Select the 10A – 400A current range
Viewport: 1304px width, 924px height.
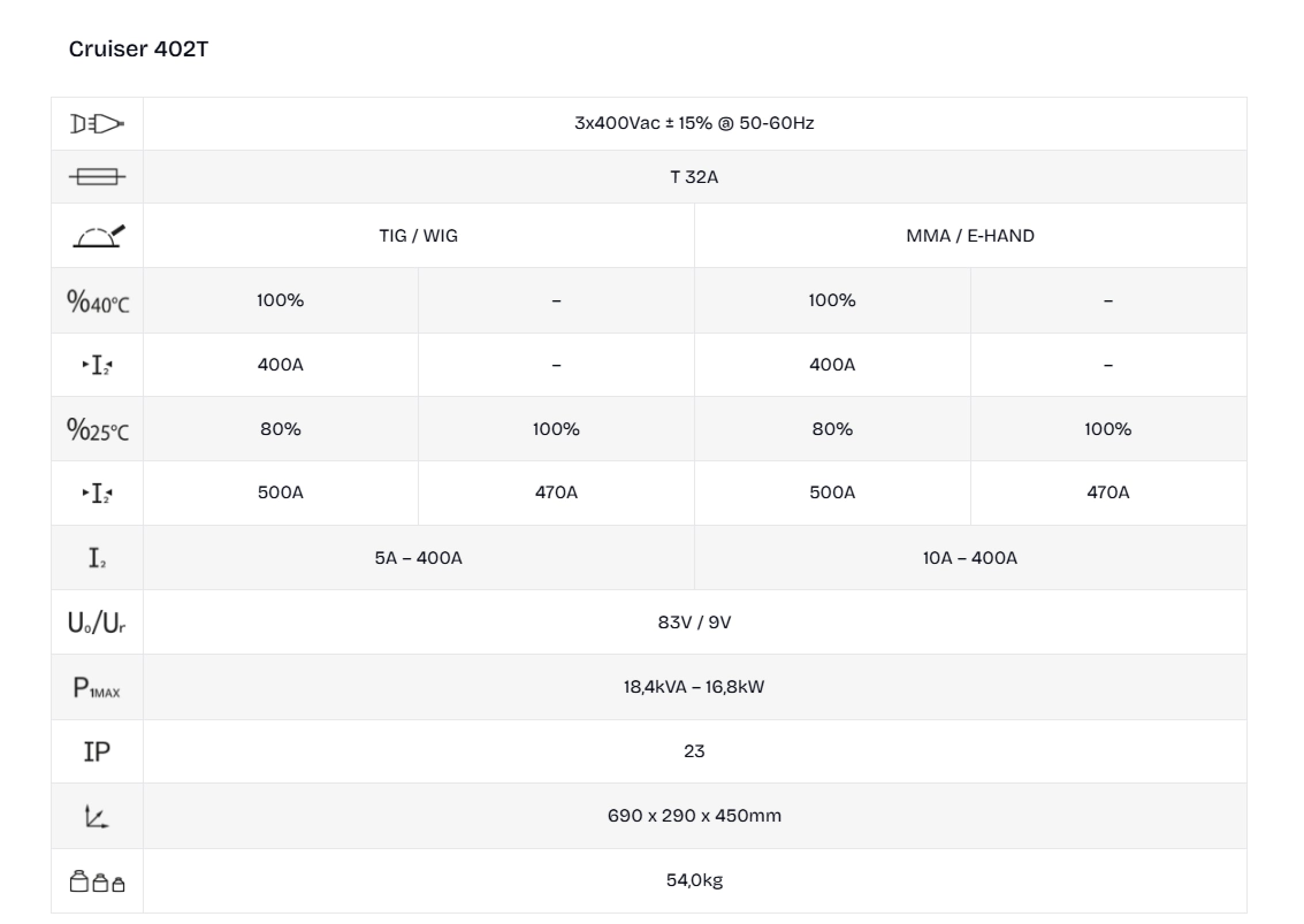click(970, 558)
